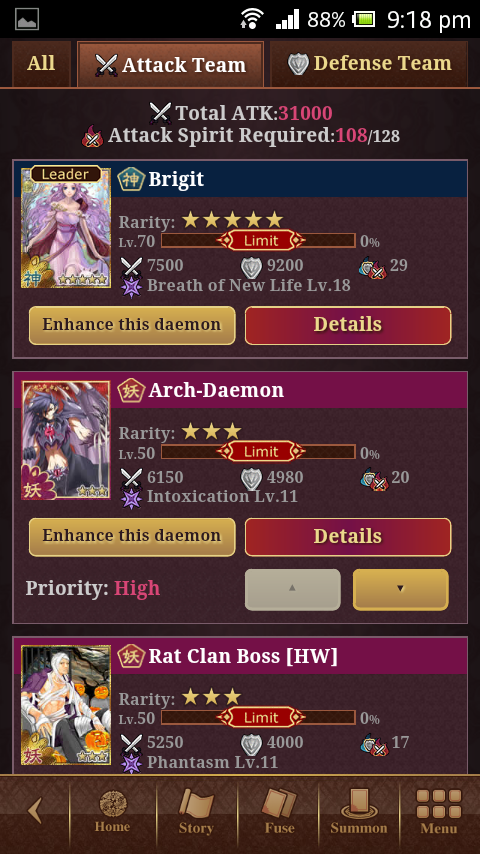The width and height of the screenshot is (480, 854).
Task: Tap the Attack Spirit flame icon
Action: (x=93, y=136)
